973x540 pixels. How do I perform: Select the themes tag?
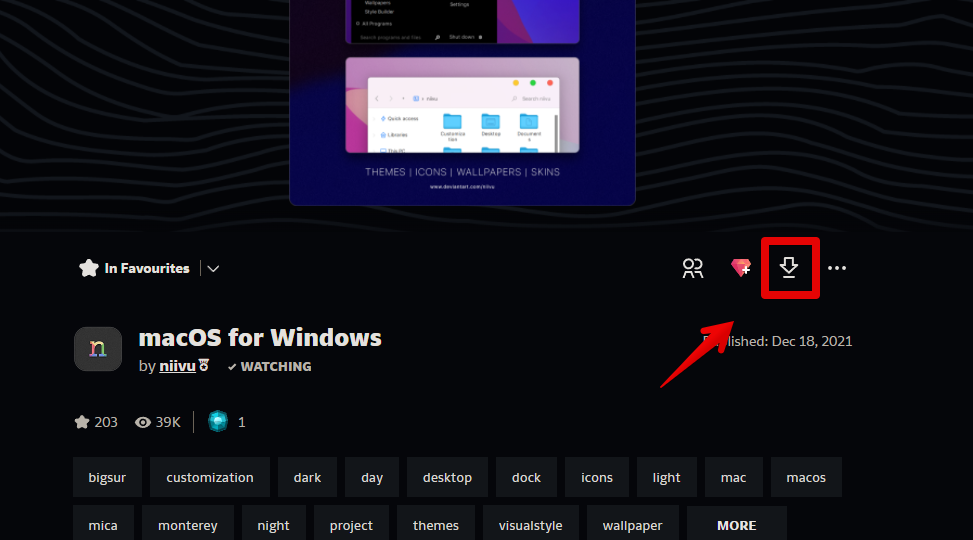(x=436, y=525)
